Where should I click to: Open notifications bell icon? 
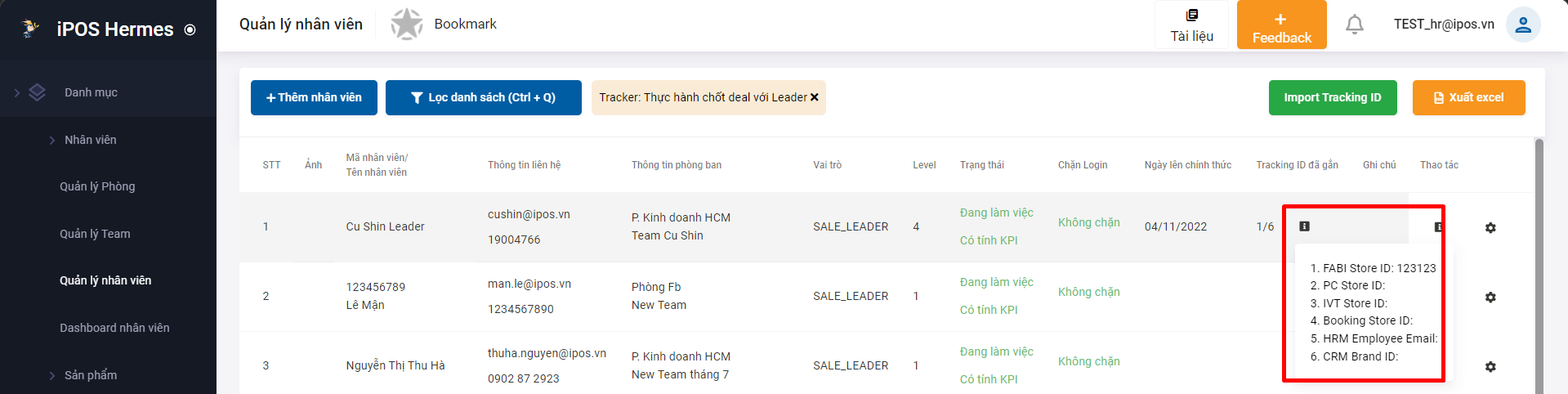tap(1355, 25)
